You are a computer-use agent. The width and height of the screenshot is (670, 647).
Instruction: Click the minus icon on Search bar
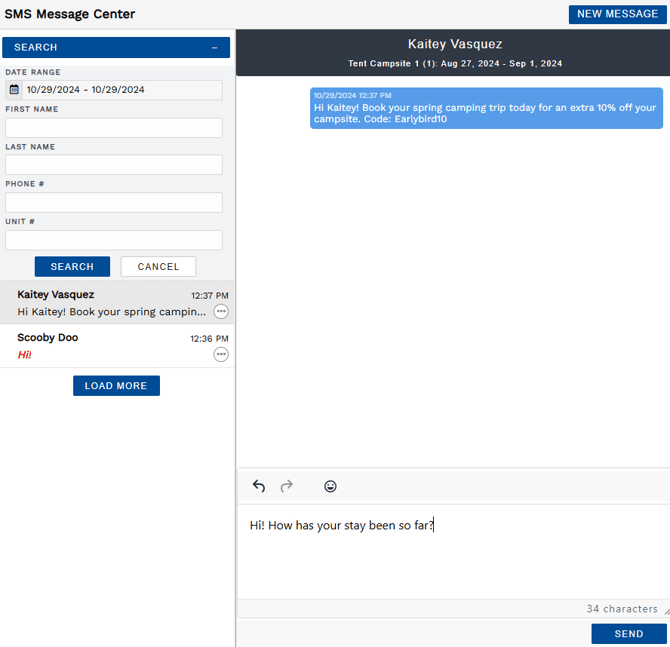coord(215,48)
